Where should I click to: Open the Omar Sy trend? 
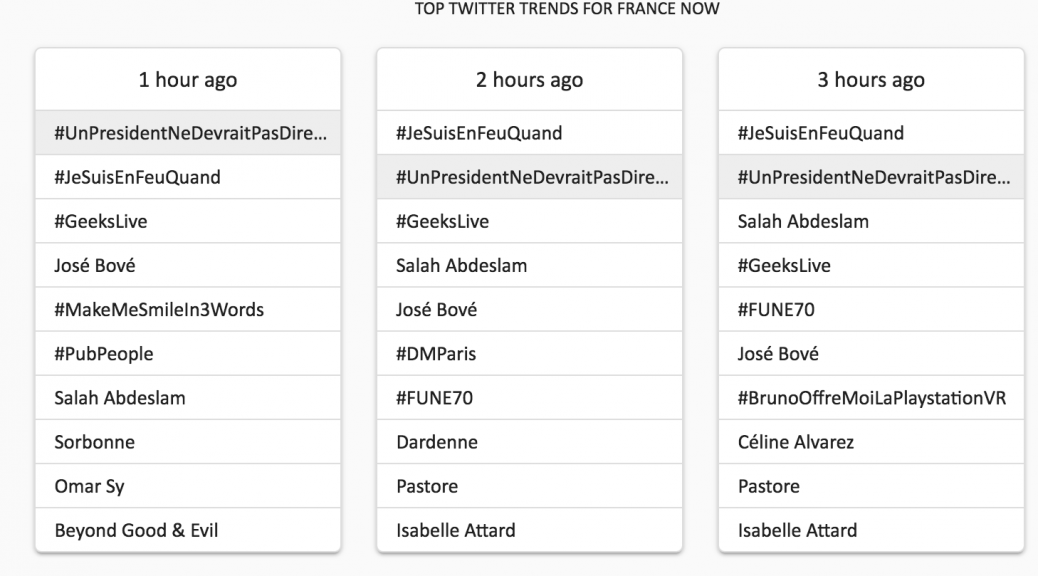[90, 486]
